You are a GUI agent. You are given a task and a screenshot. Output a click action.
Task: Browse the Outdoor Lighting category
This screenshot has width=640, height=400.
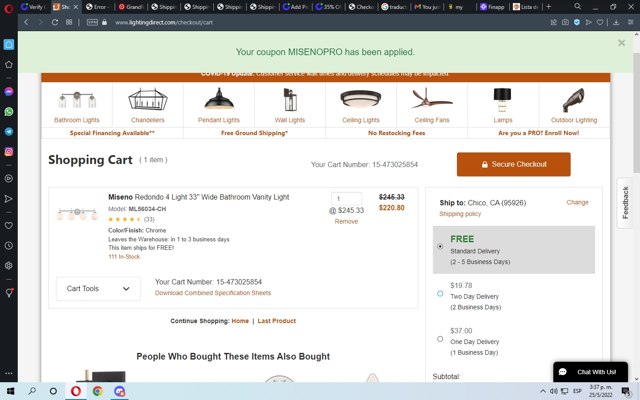(574, 106)
